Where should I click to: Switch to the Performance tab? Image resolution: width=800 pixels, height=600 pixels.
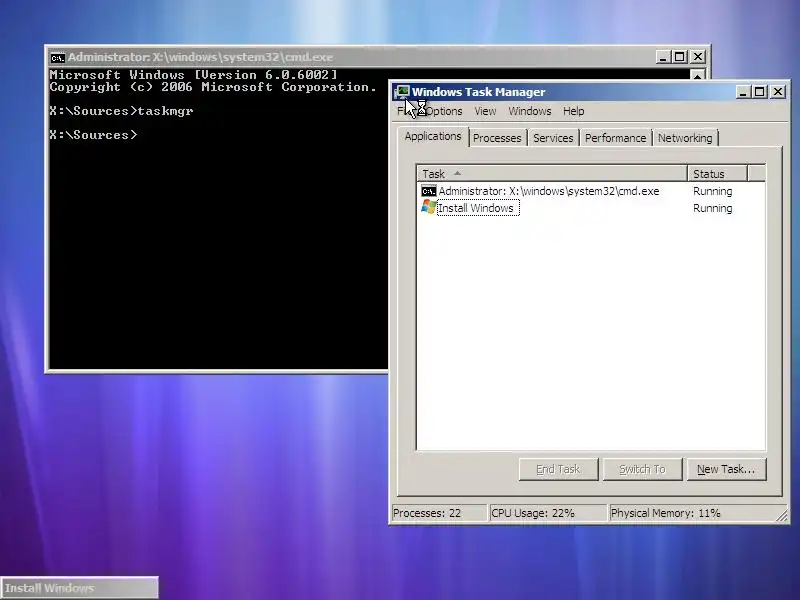point(615,138)
